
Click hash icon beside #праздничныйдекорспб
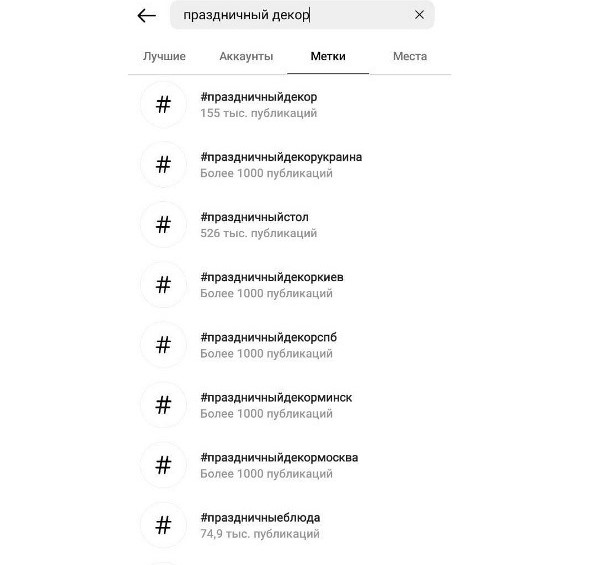click(163, 344)
